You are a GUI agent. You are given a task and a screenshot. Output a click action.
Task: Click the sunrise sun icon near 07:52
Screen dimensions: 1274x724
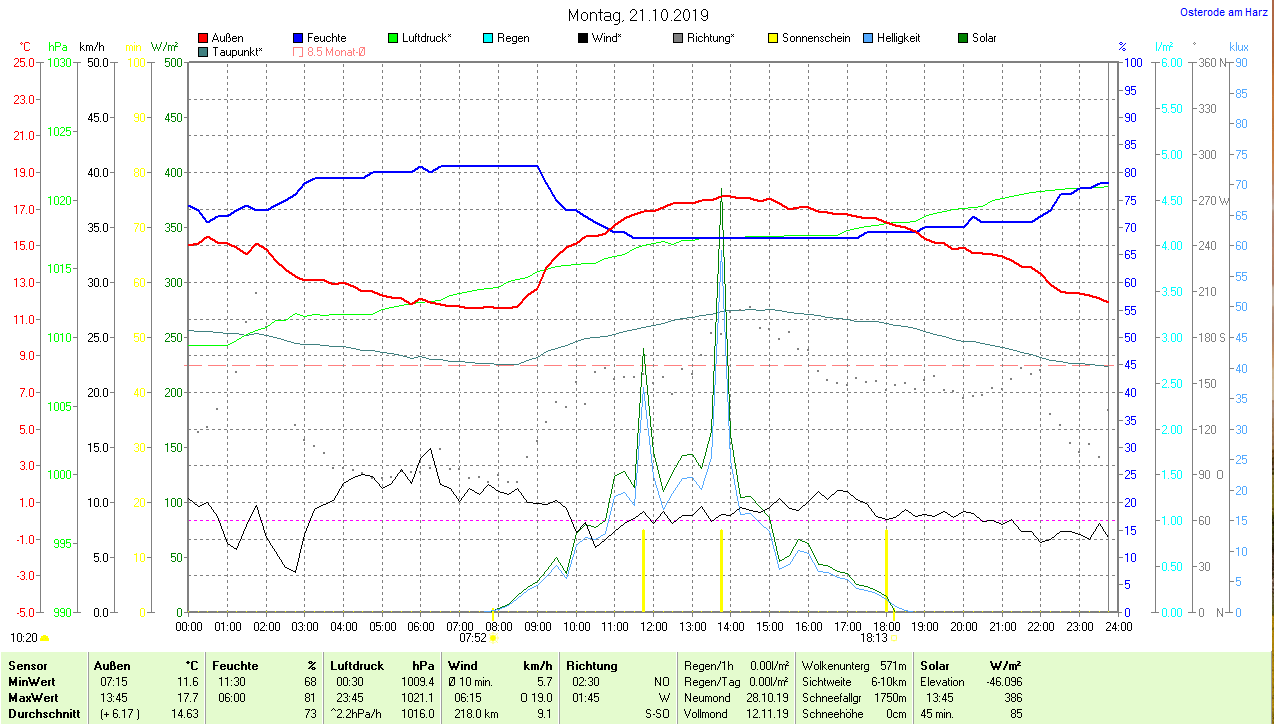pos(493,637)
